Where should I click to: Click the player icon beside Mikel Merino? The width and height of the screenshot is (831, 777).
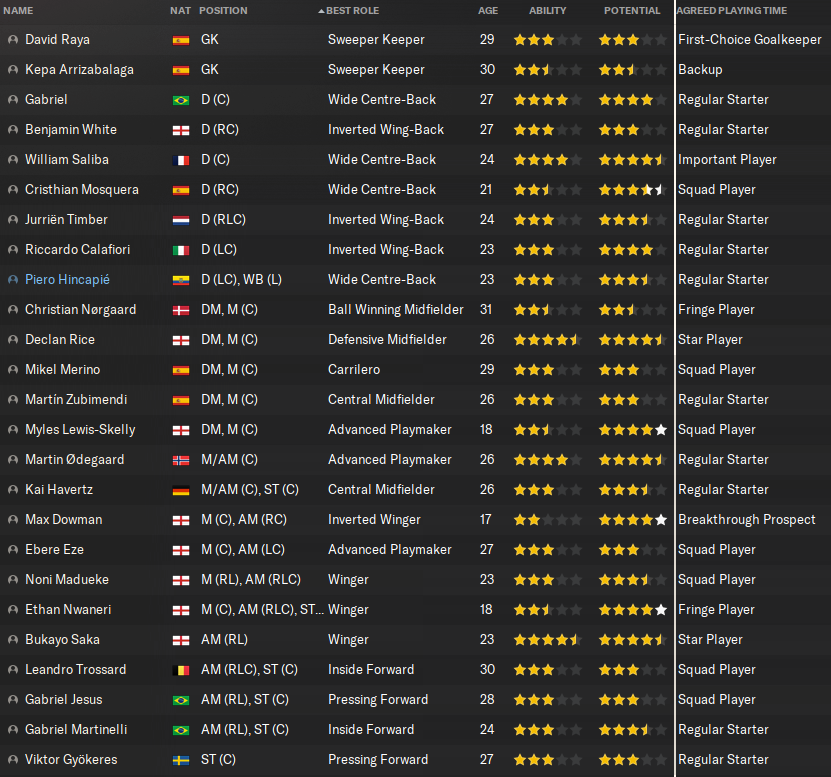click(x=13, y=370)
